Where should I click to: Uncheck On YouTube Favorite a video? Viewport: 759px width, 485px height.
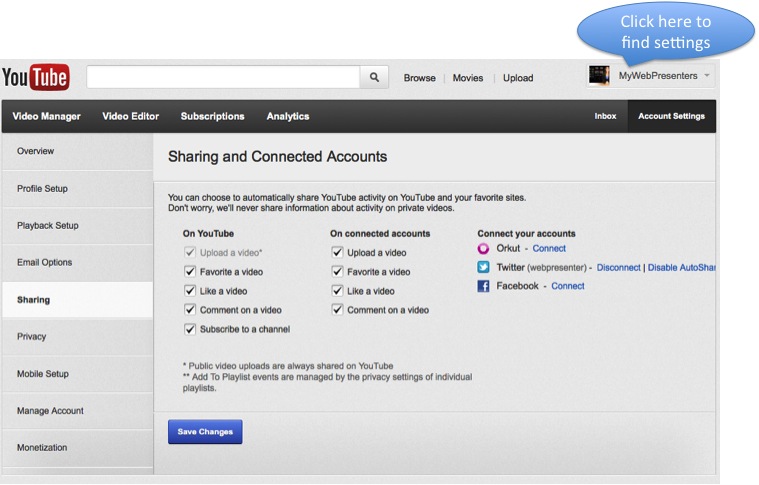pyautogui.click(x=190, y=272)
